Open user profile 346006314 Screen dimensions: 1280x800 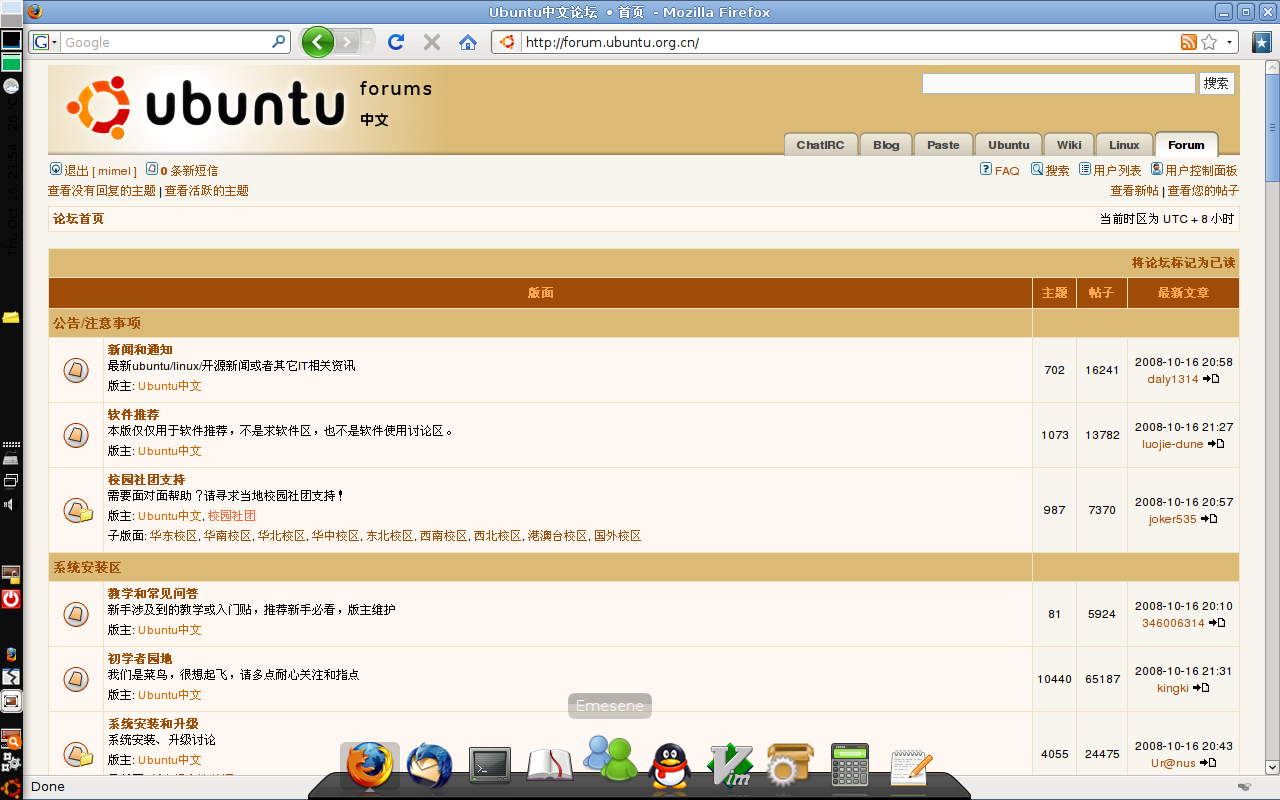(x=1173, y=623)
